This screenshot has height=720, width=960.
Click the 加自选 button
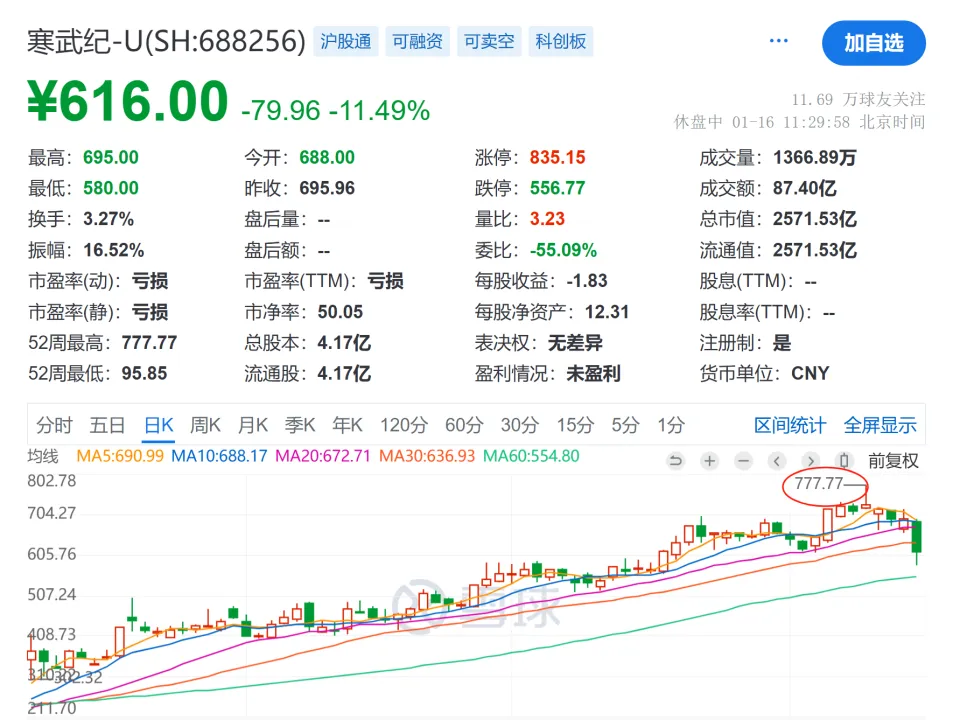point(873,43)
